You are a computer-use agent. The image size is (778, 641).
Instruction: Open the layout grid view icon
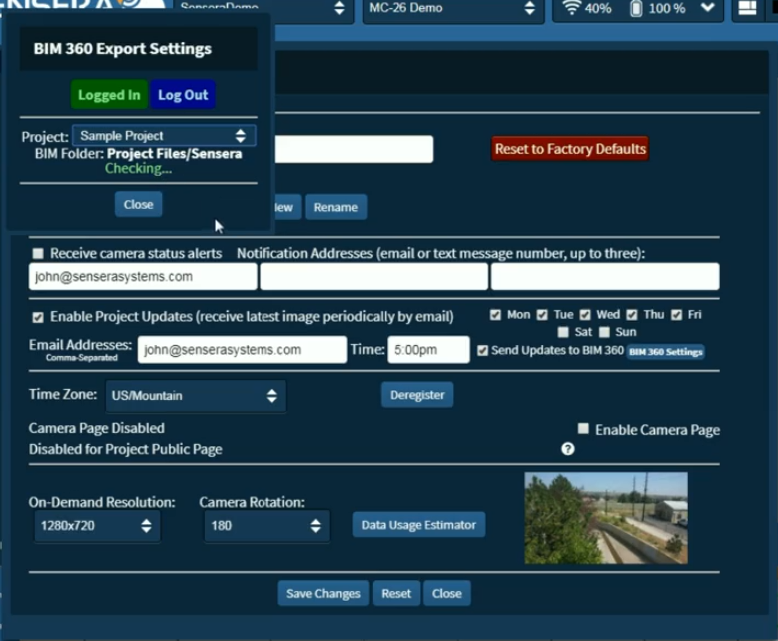(x=747, y=8)
